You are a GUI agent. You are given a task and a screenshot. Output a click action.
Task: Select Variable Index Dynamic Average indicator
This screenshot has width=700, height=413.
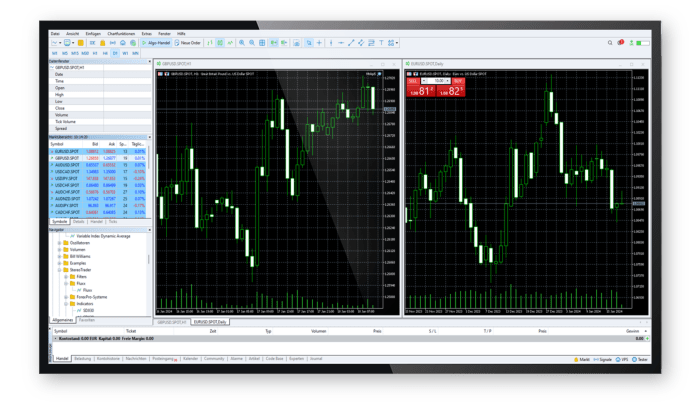(103, 236)
